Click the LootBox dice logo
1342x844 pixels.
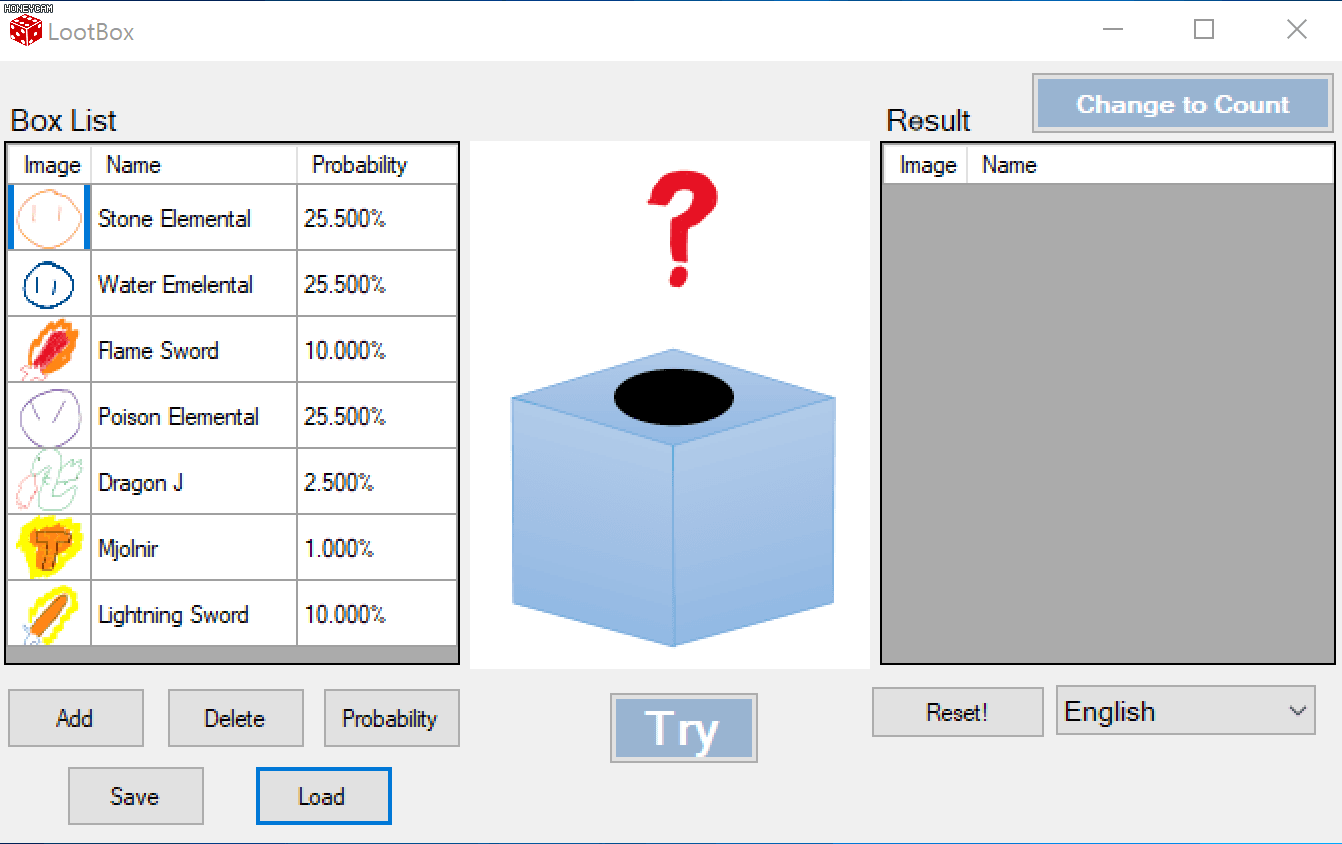pyautogui.click(x=24, y=29)
